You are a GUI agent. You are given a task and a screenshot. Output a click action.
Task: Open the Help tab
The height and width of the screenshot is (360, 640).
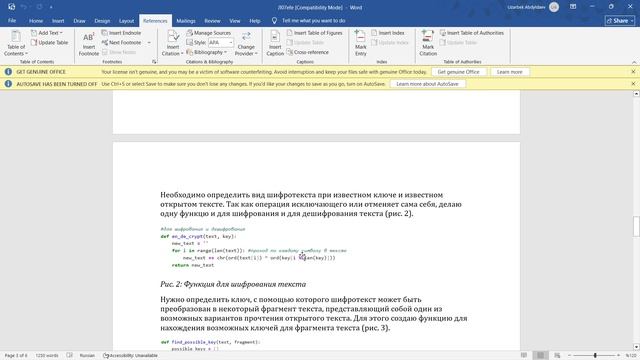[255, 20]
